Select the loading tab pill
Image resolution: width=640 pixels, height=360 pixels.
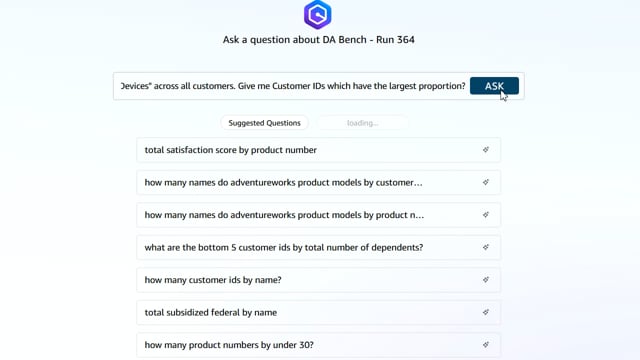(362, 123)
